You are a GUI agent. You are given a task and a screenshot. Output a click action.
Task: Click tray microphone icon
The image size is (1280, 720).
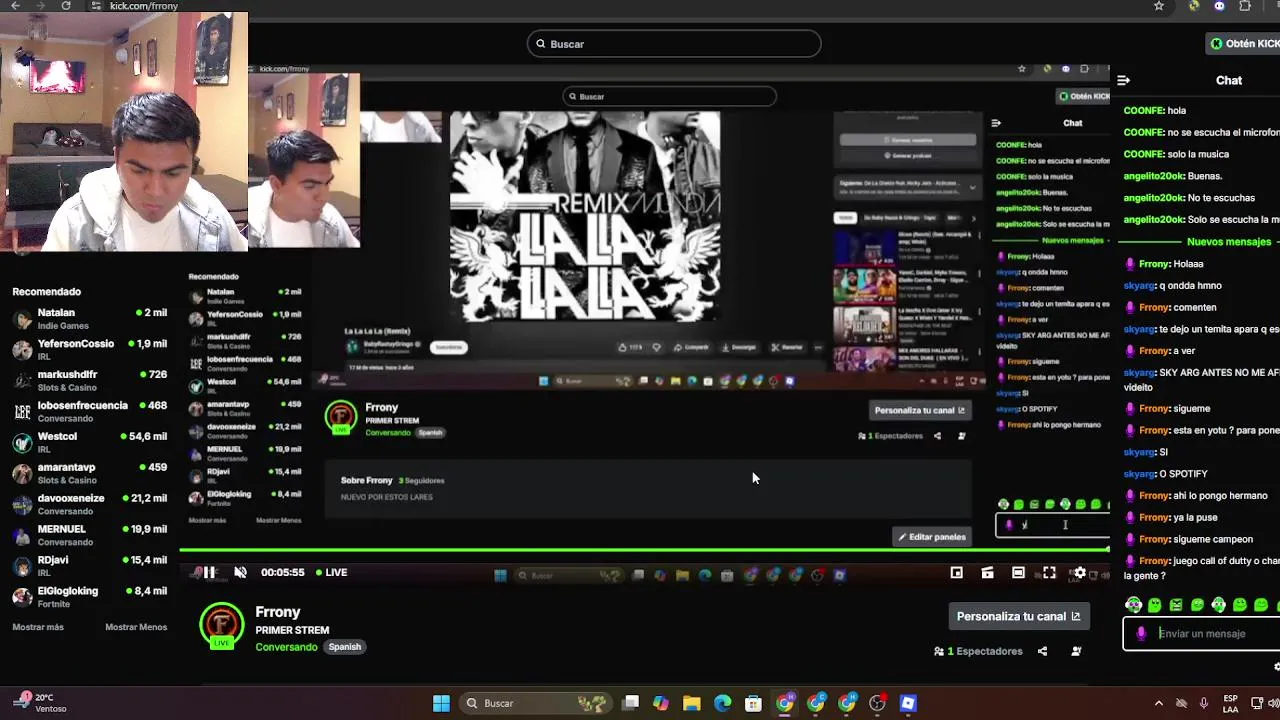coord(1204,703)
